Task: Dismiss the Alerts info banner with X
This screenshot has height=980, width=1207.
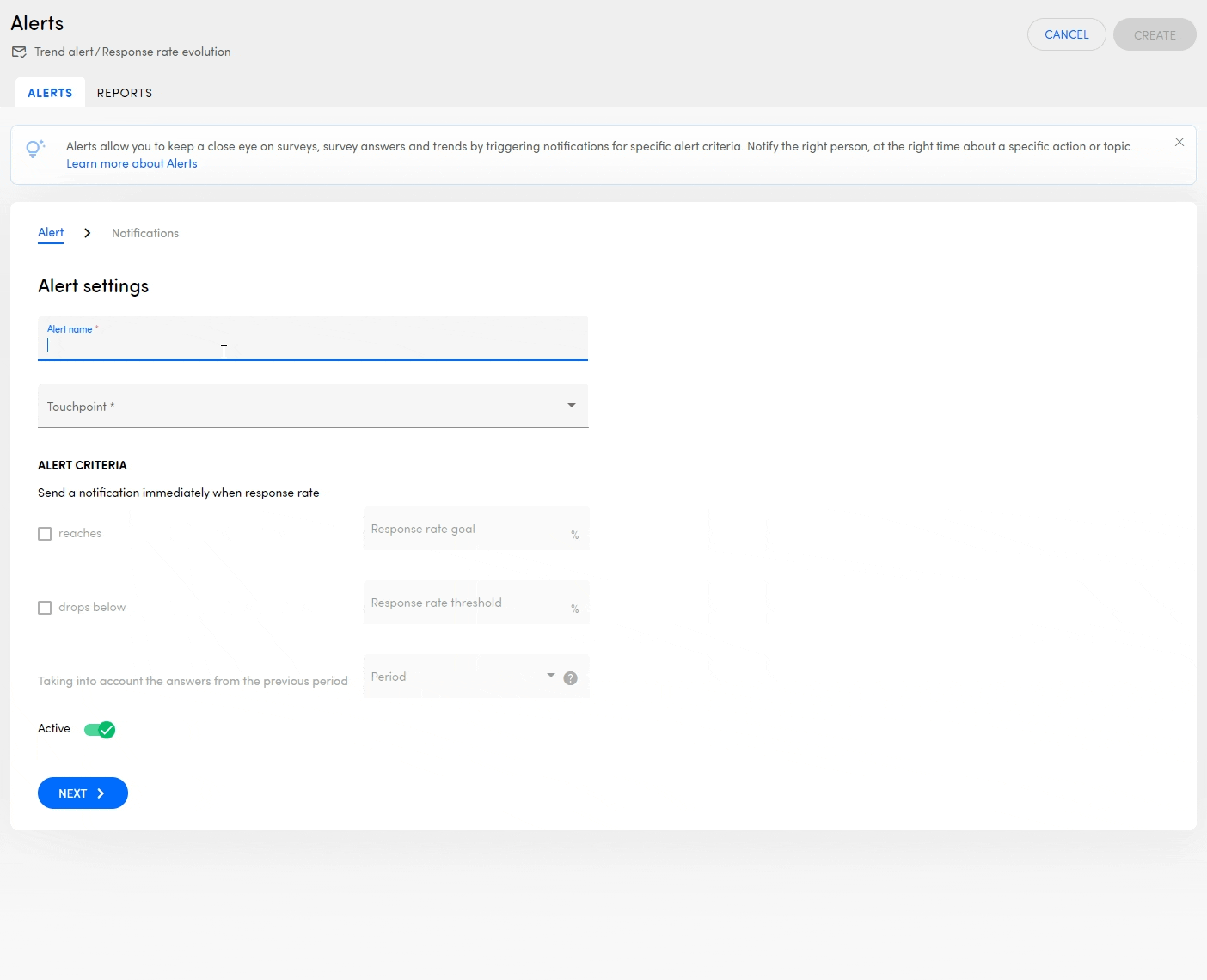Action: tap(1179, 143)
